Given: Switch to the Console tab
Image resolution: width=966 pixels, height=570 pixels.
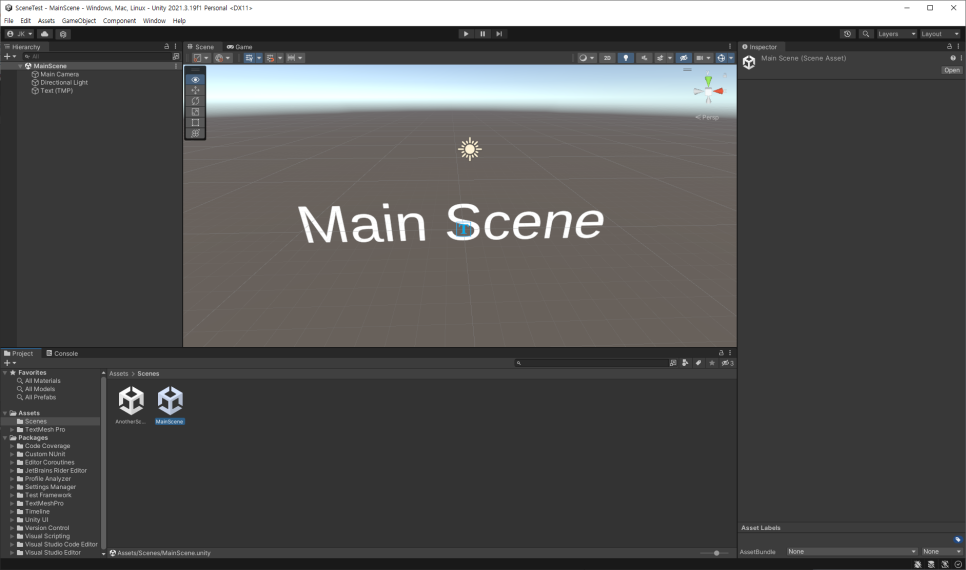Looking at the screenshot, I should 62,354.
